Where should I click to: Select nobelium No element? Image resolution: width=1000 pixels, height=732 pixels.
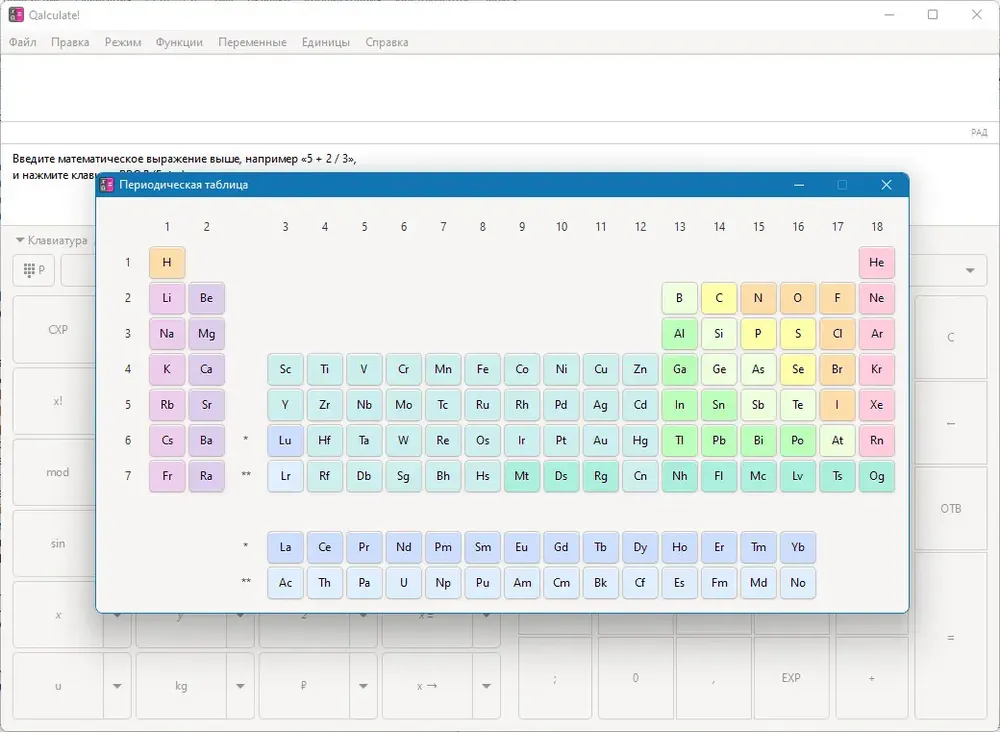point(798,583)
